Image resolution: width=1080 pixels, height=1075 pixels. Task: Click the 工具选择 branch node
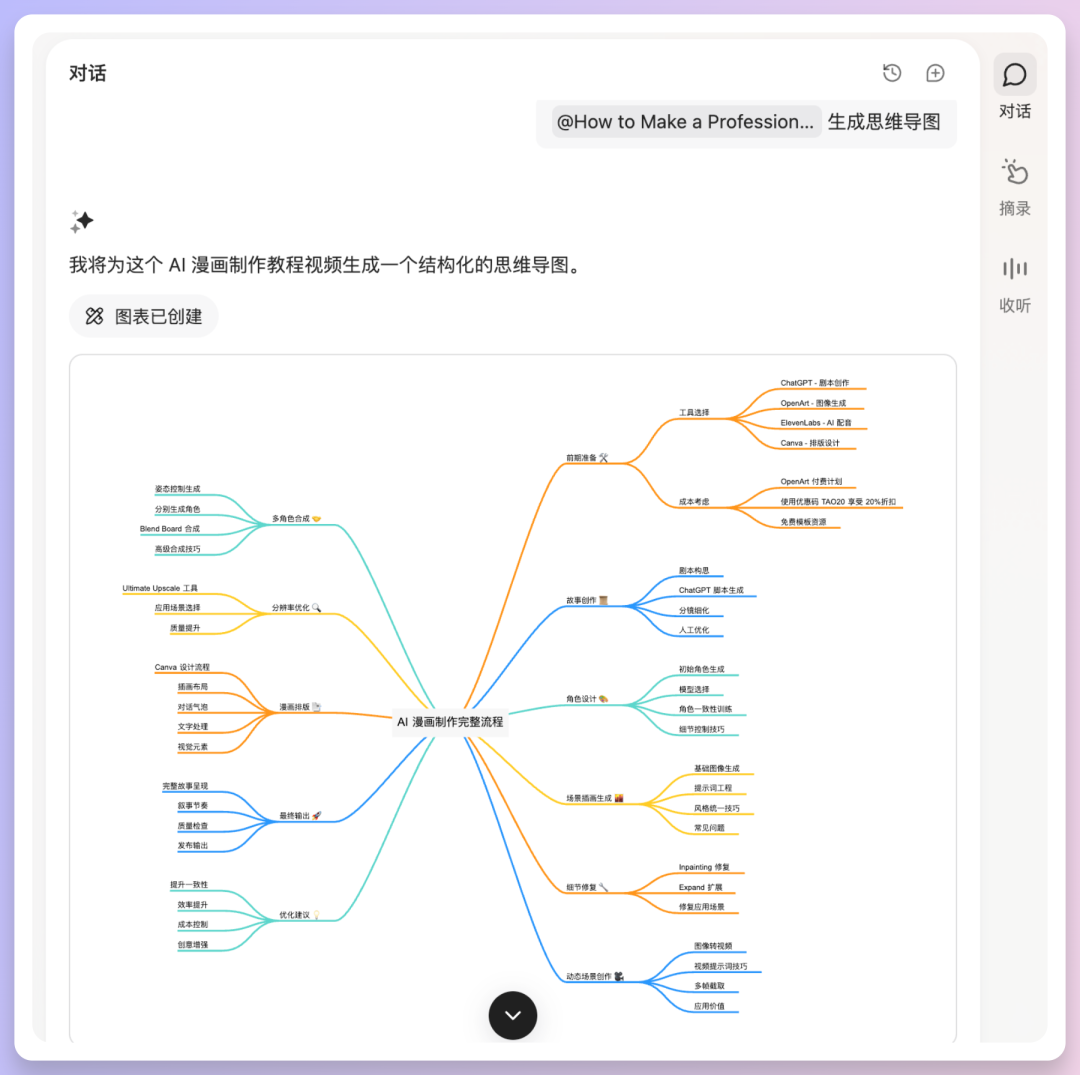click(694, 412)
